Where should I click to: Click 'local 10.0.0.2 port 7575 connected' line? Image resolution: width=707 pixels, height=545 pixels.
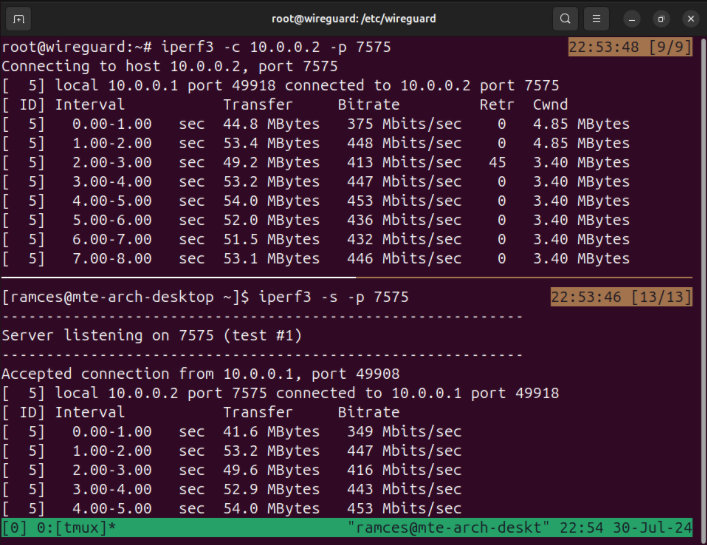tap(280, 393)
